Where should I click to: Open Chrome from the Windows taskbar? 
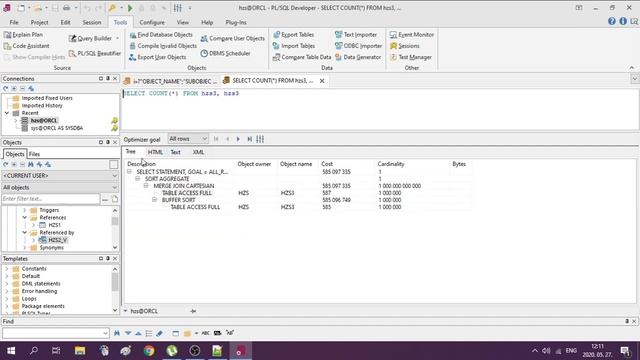149,351
